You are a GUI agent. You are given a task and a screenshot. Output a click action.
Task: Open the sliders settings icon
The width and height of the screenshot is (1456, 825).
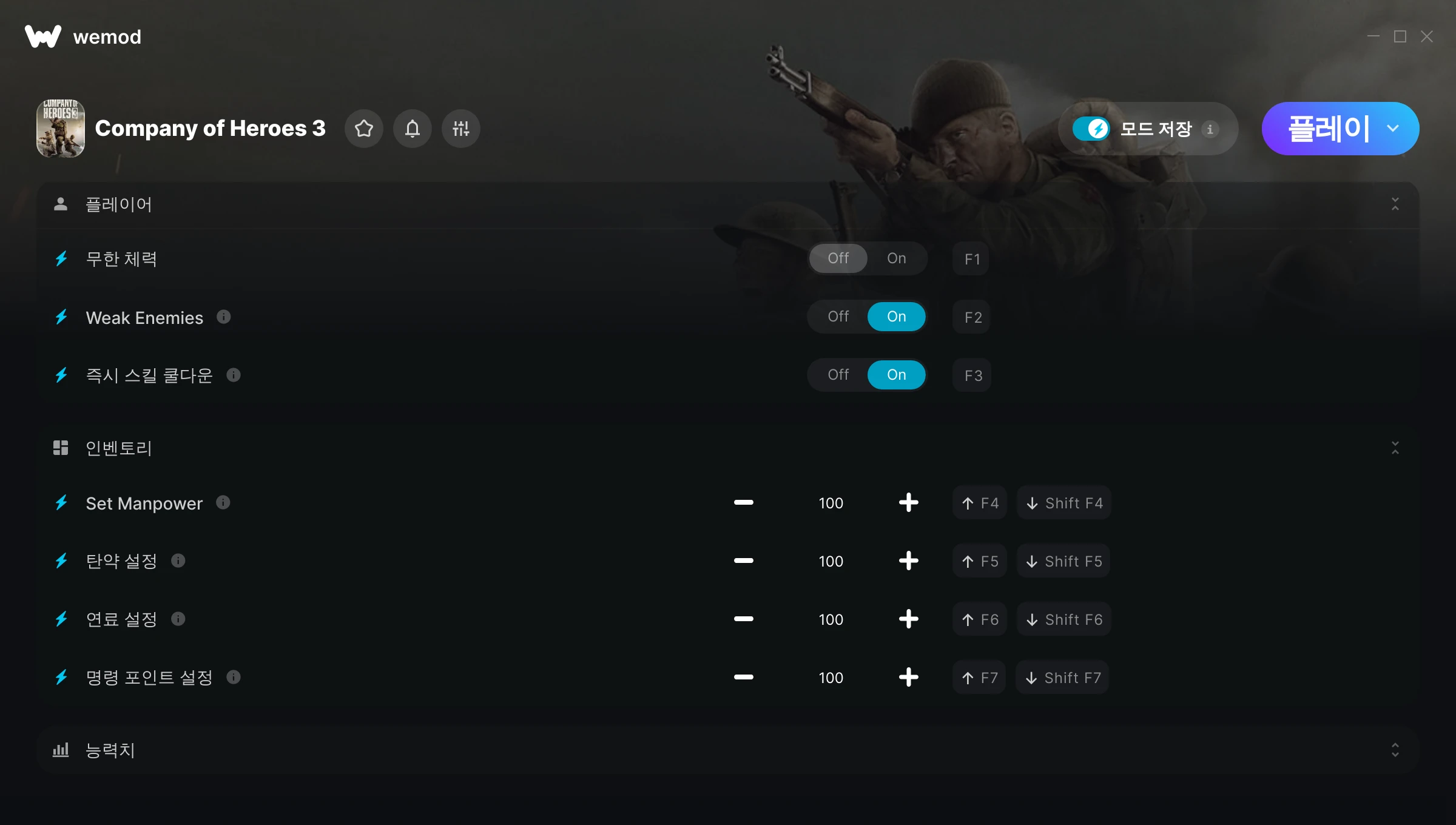click(x=461, y=129)
